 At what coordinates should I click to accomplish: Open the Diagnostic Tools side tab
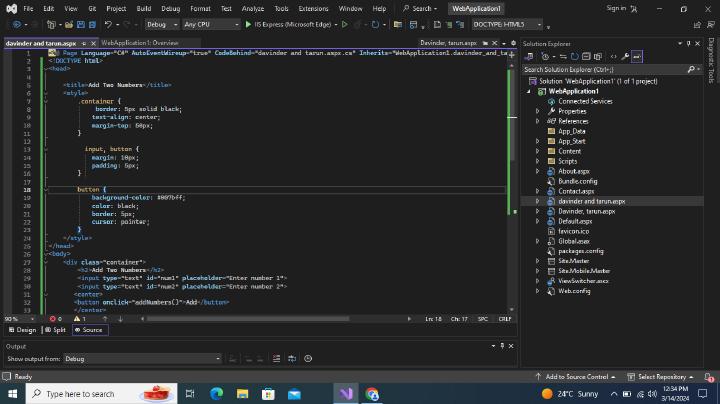tap(711, 60)
